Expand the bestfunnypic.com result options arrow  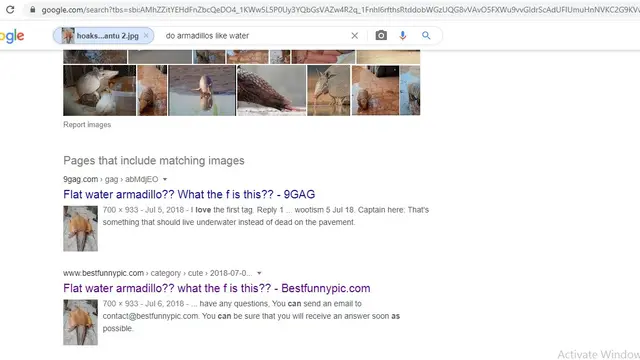(x=259, y=273)
